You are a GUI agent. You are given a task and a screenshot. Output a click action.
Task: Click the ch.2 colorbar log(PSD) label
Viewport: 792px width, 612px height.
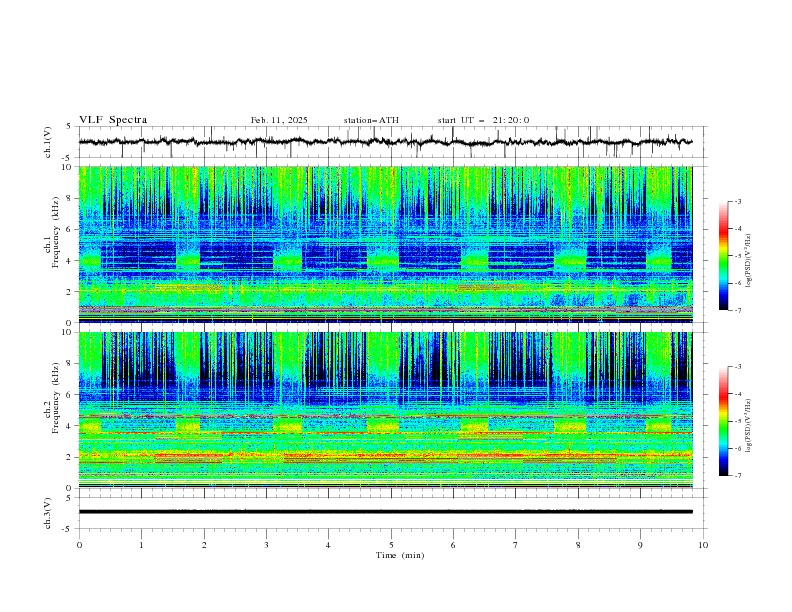[x=749, y=426]
